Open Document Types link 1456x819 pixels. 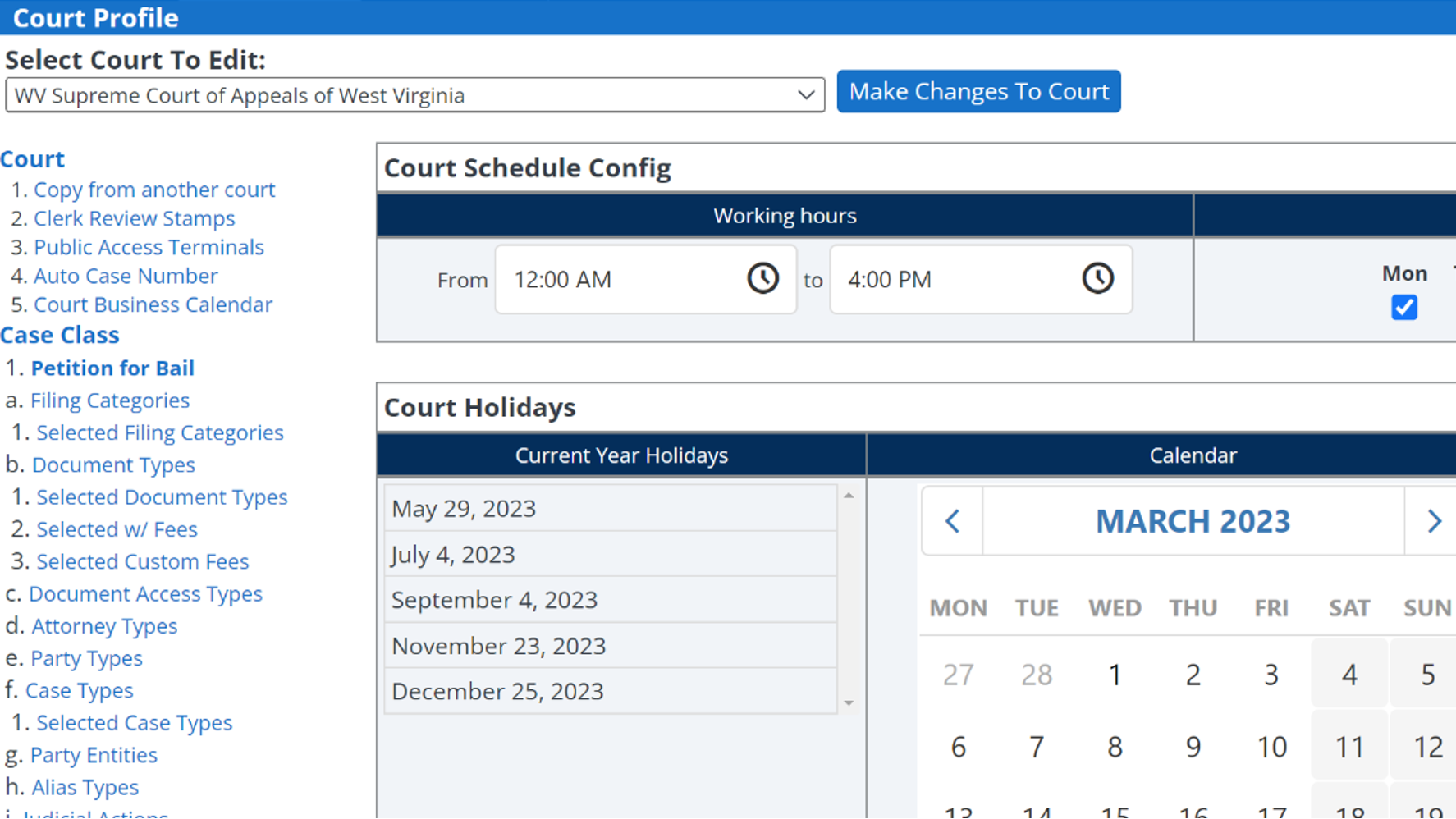point(113,464)
